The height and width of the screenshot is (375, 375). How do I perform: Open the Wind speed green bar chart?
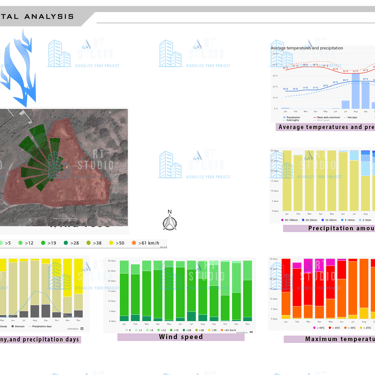(180, 295)
